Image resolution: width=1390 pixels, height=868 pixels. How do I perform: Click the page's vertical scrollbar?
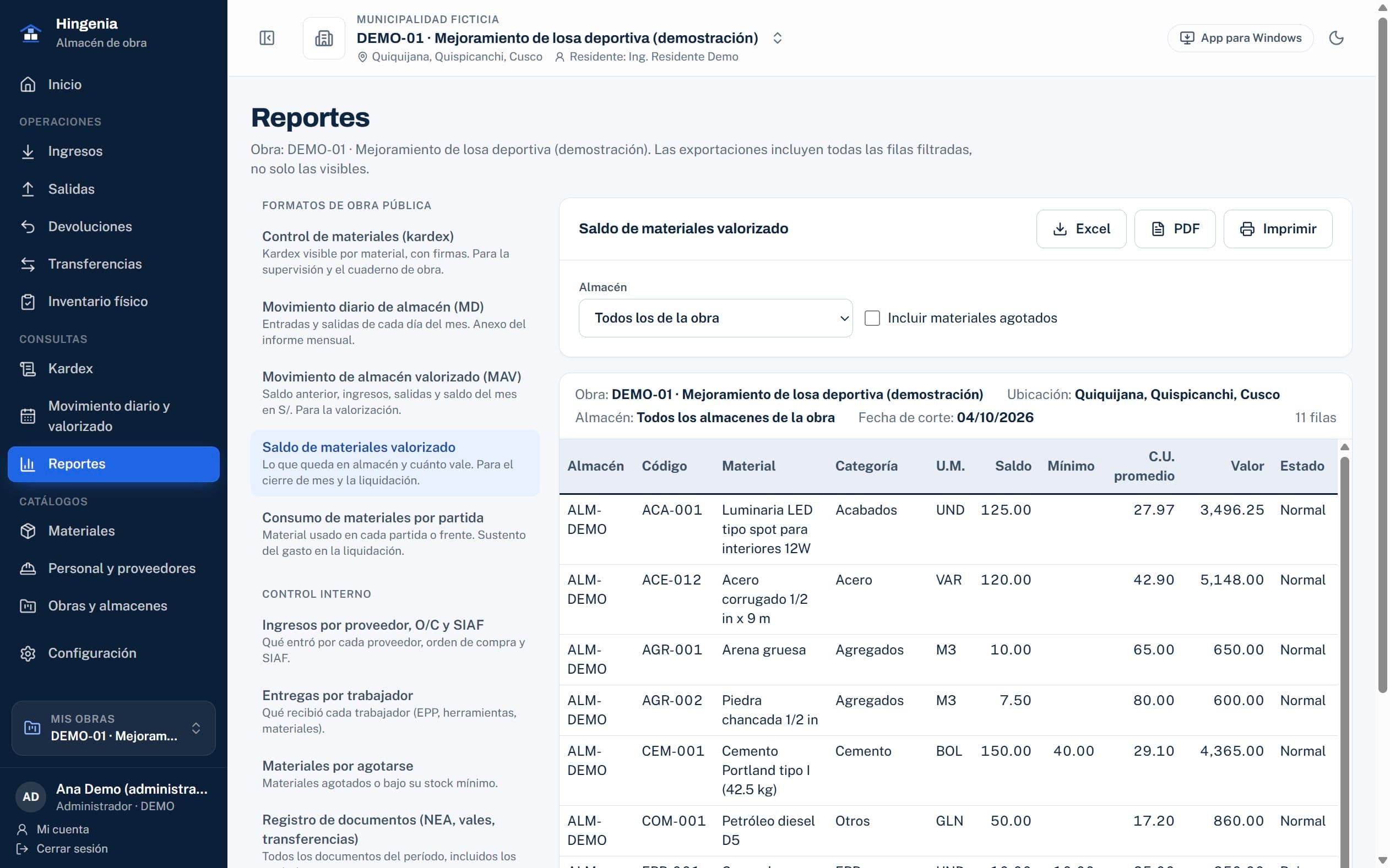click(x=1382, y=356)
